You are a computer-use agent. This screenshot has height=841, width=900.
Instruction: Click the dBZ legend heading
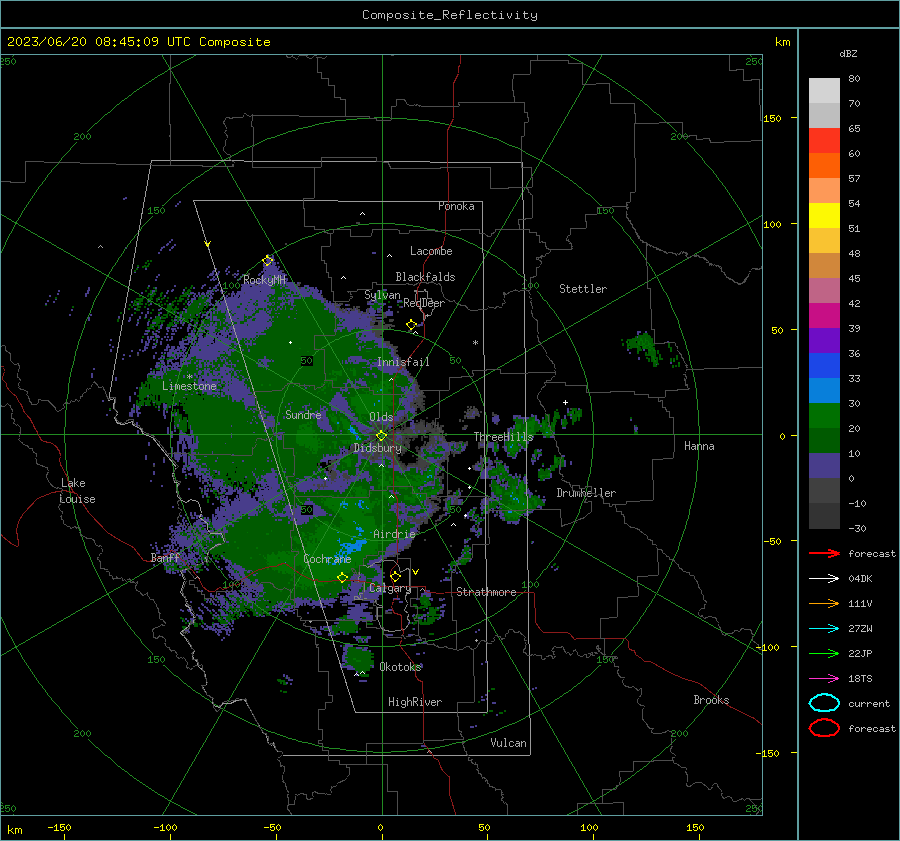[848, 53]
